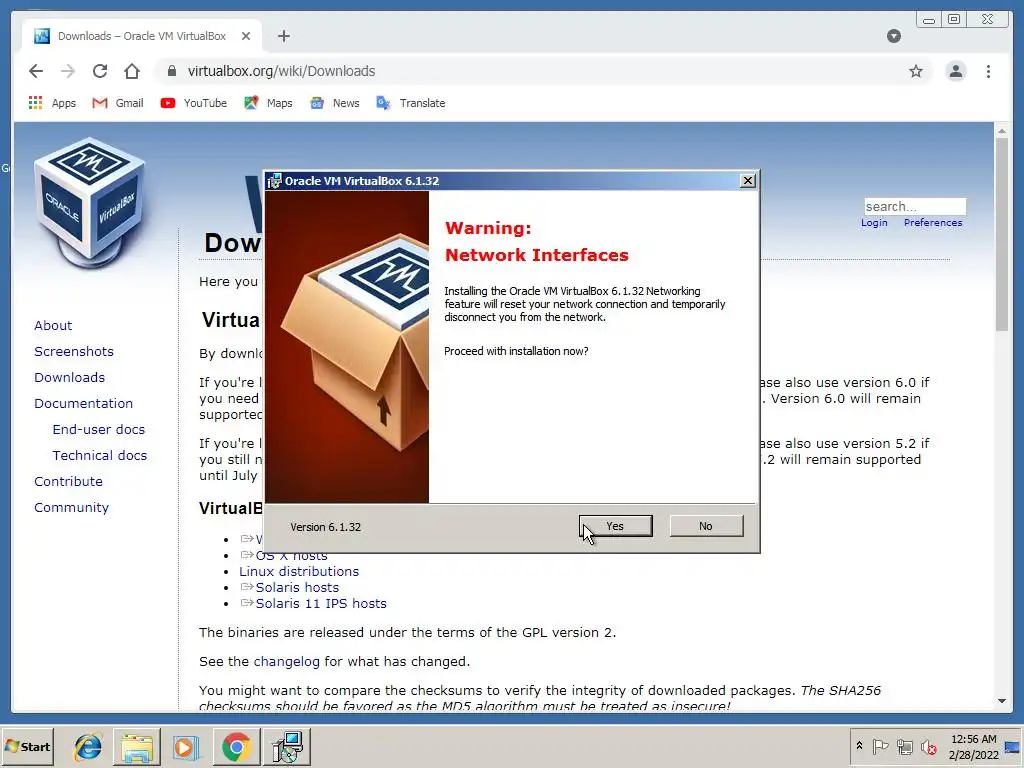
Task: Click the page scrollbar down arrow
Action: (1002, 701)
